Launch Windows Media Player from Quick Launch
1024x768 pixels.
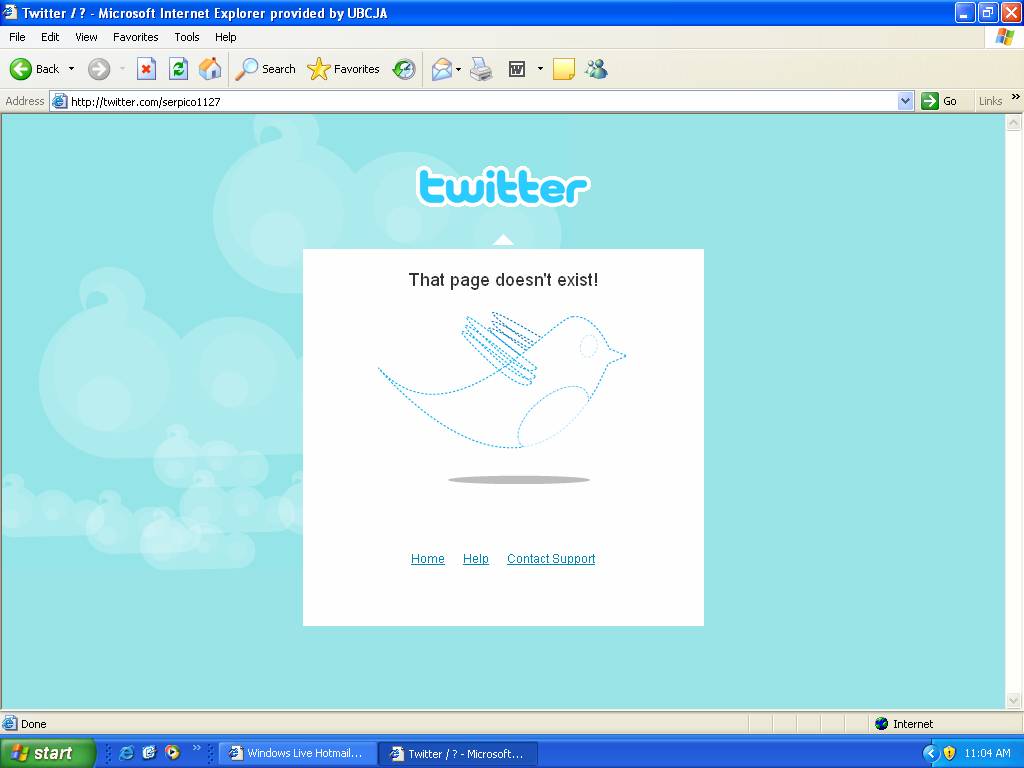click(x=172, y=753)
